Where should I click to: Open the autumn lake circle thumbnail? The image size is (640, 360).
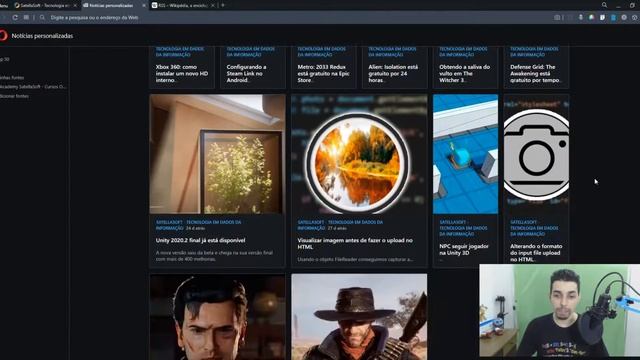click(359, 154)
